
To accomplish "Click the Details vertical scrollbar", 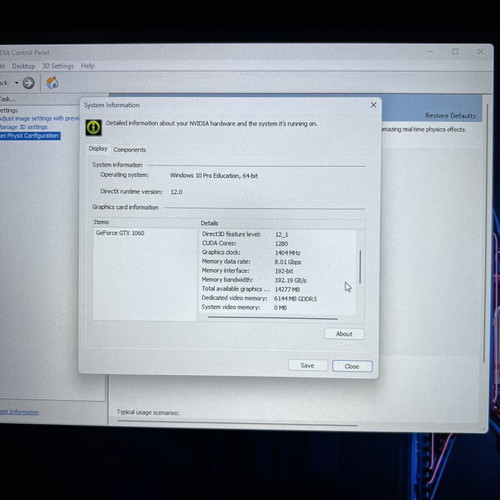I will (360, 267).
